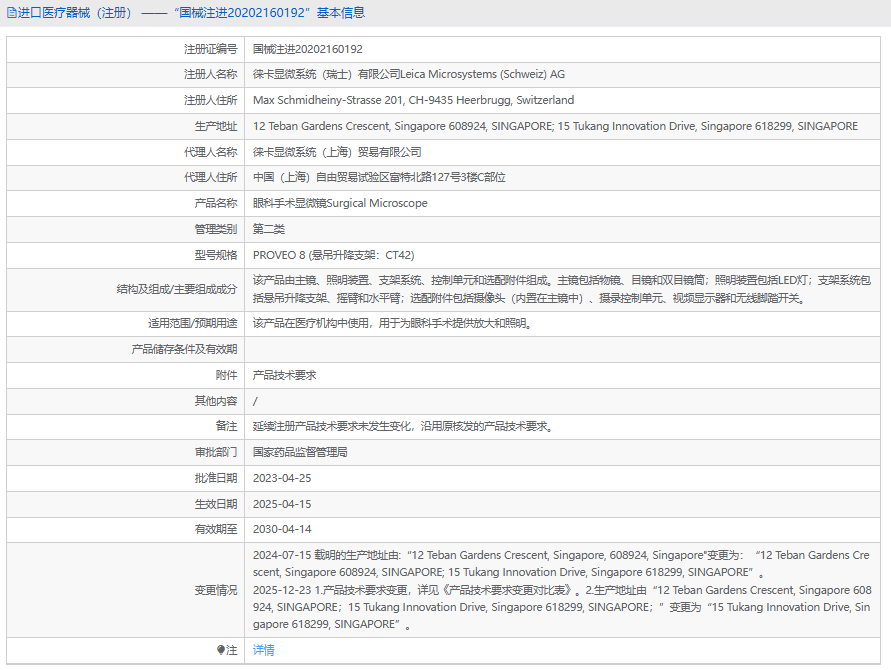Click the 注册人名称 label cell
Viewport: 891px width, 670px height.
tap(126, 74)
